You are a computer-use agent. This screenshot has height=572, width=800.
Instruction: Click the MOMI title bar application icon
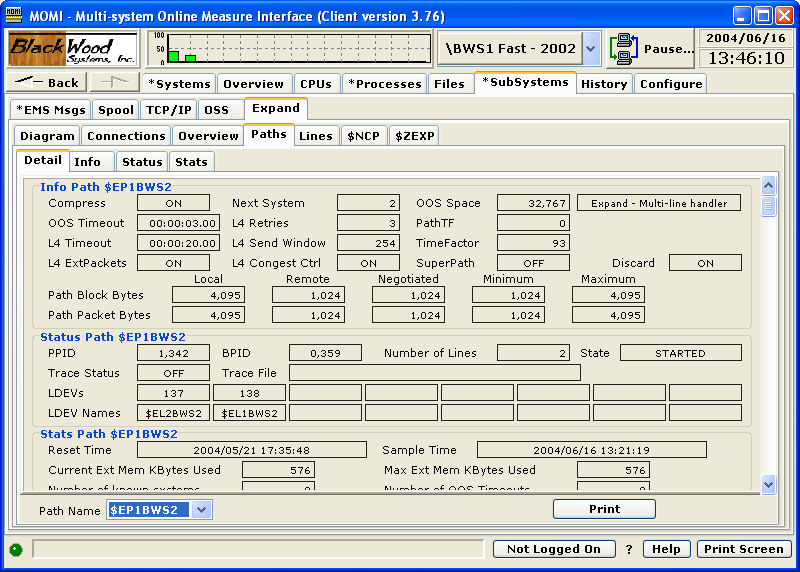pyautogui.click(x=15, y=15)
